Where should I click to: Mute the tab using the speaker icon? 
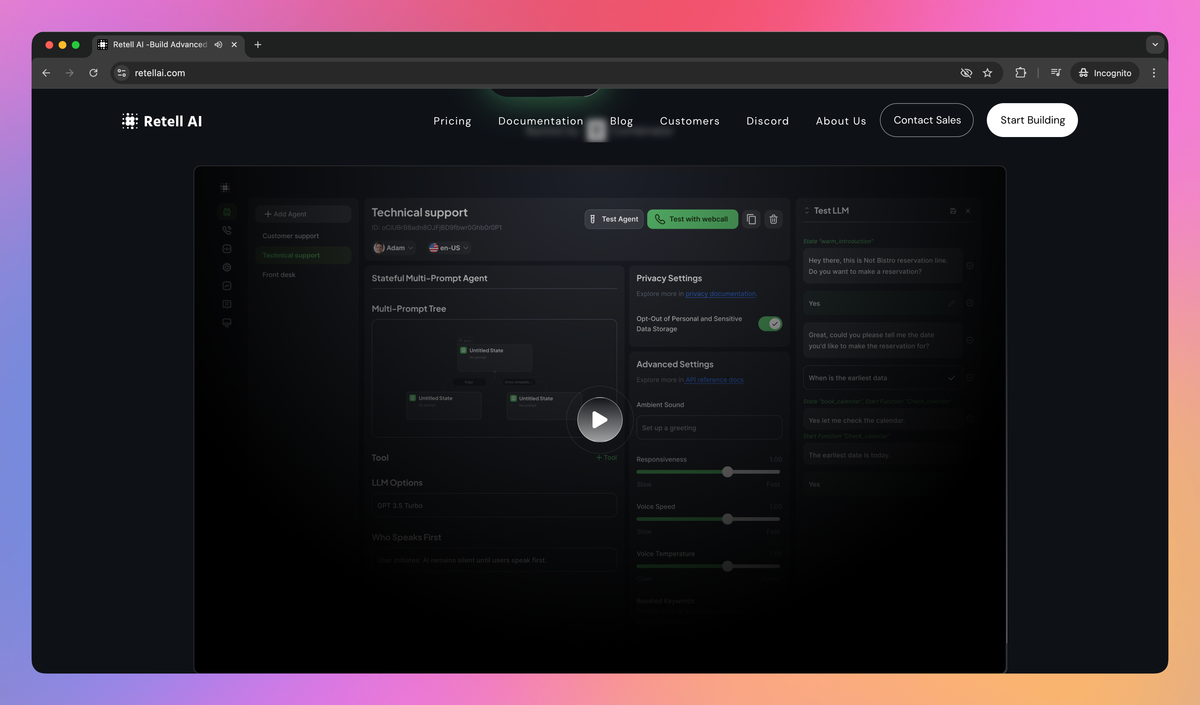218,45
